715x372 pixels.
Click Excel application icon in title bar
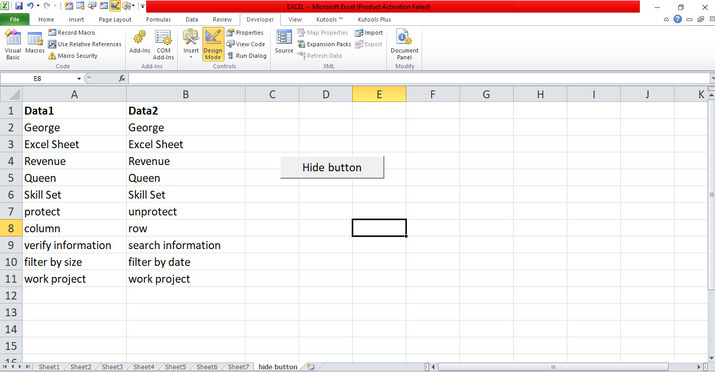5,6
